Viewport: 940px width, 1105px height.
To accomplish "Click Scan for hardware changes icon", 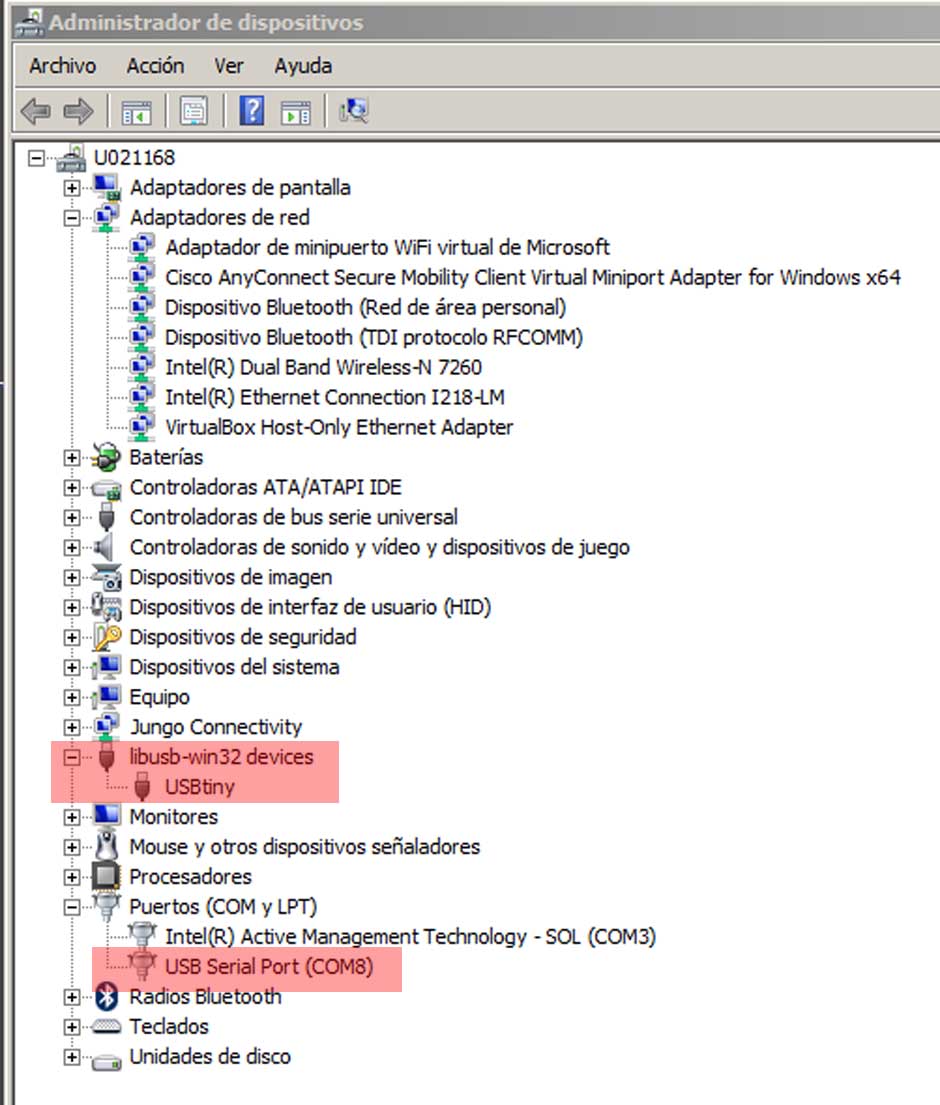I will pyautogui.click(x=354, y=110).
